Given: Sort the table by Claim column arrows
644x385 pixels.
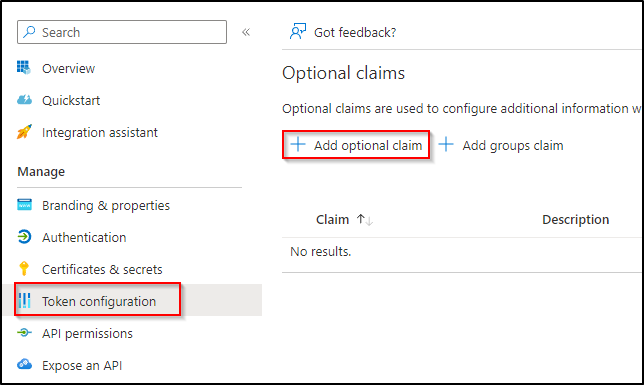Looking at the screenshot, I should click(x=365, y=220).
